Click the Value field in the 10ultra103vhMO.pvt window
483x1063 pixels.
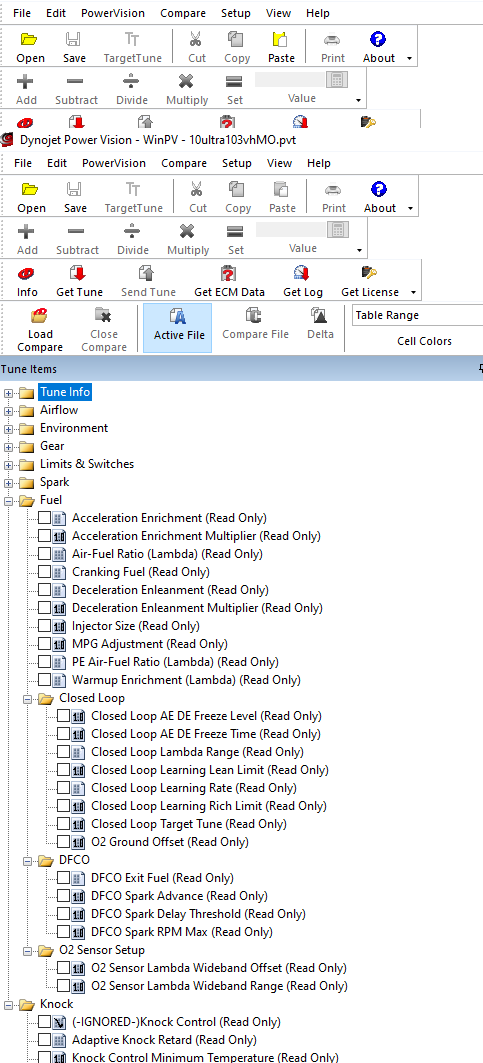coord(291,230)
